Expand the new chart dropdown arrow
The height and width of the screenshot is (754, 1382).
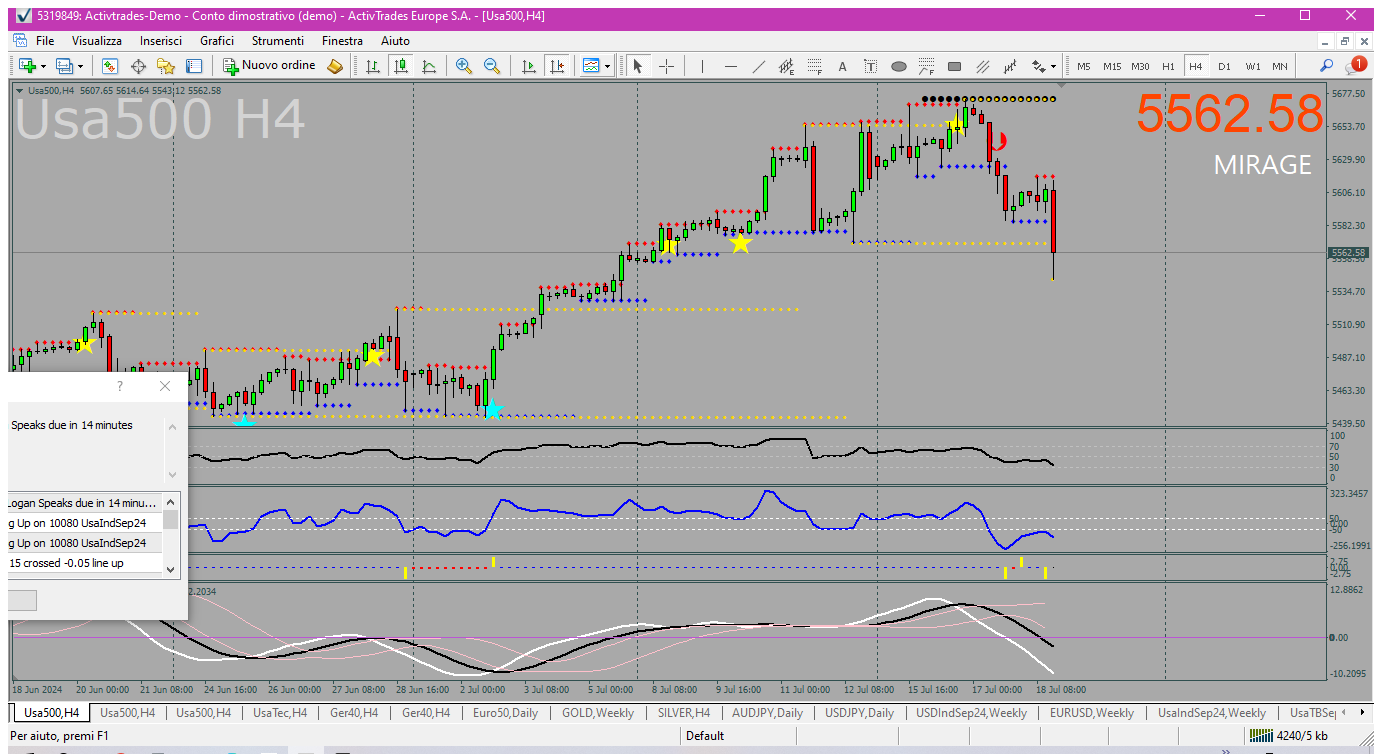coord(43,66)
